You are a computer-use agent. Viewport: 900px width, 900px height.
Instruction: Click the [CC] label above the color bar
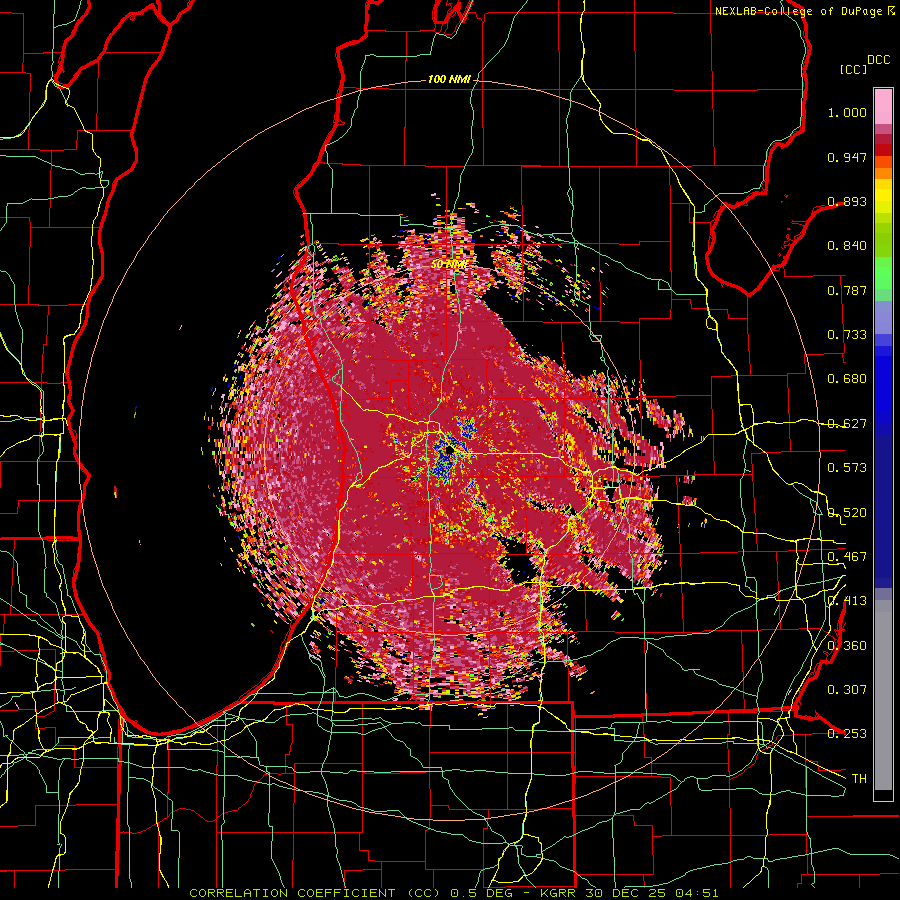click(x=853, y=69)
